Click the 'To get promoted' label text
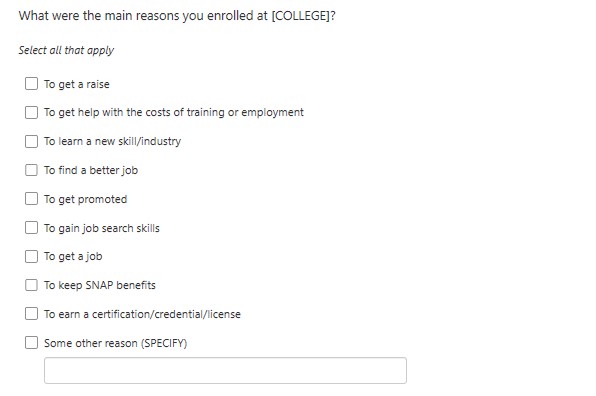Viewport: 596px width, 396px height. pyautogui.click(x=86, y=200)
